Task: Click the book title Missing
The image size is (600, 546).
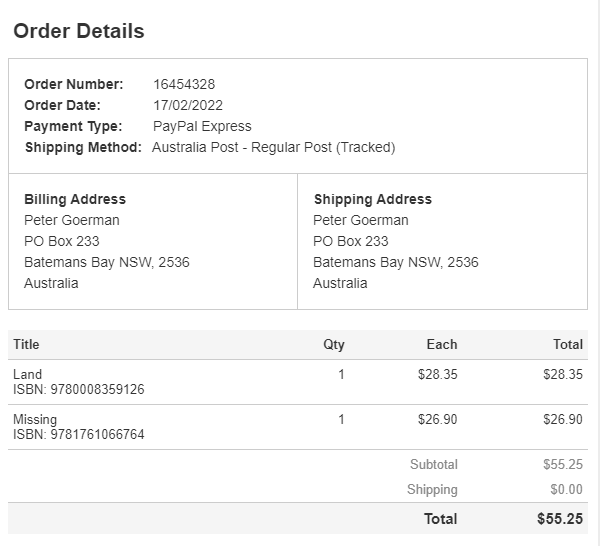Action: [x=35, y=419]
